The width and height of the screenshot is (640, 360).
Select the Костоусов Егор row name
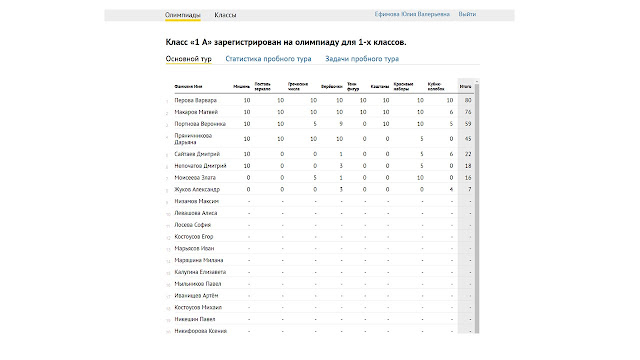coord(193,237)
